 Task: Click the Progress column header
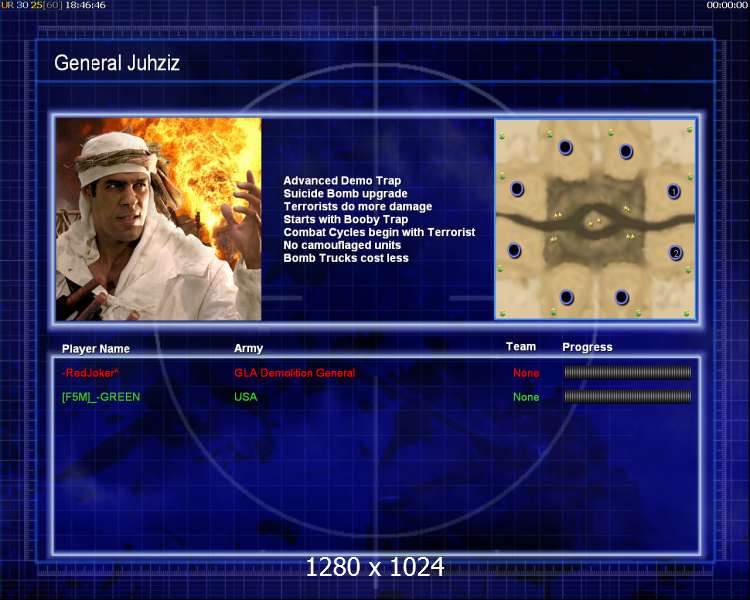(x=587, y=347)
